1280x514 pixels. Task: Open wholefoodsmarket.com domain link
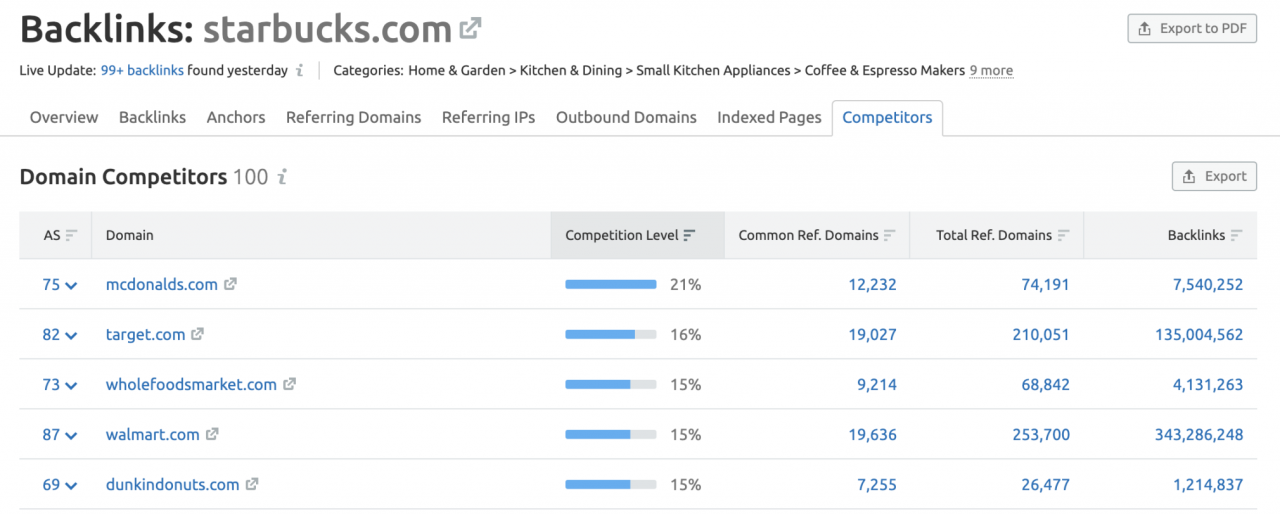pyautogui.click(x=191, y=384)
